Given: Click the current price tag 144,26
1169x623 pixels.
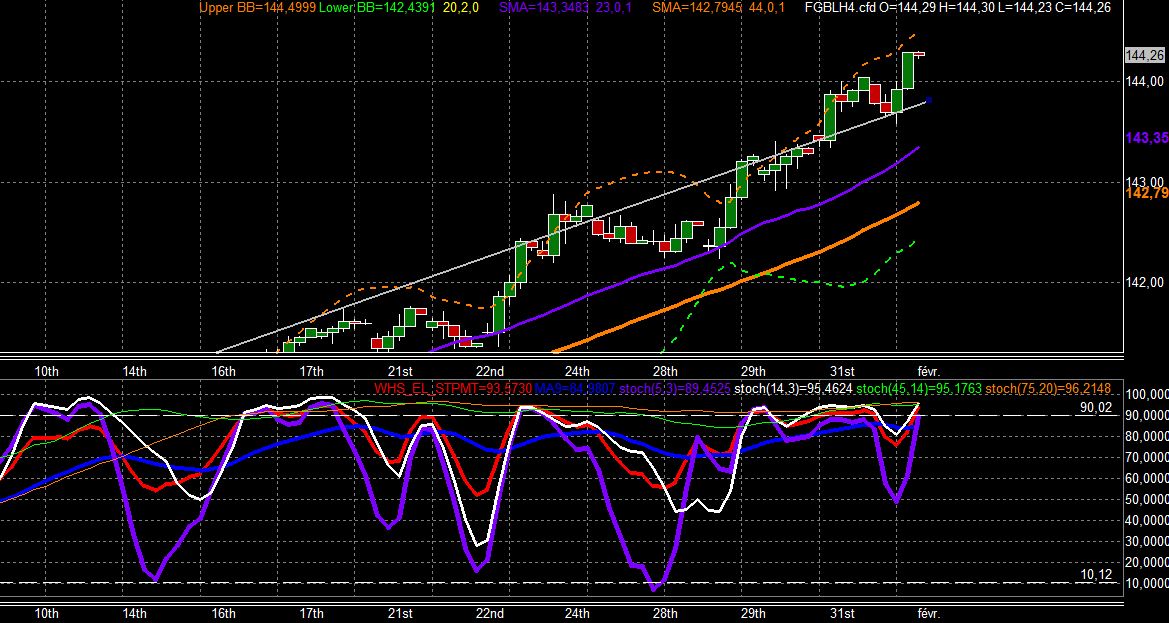Looking at the screenshot, I should coord(1144,55).
